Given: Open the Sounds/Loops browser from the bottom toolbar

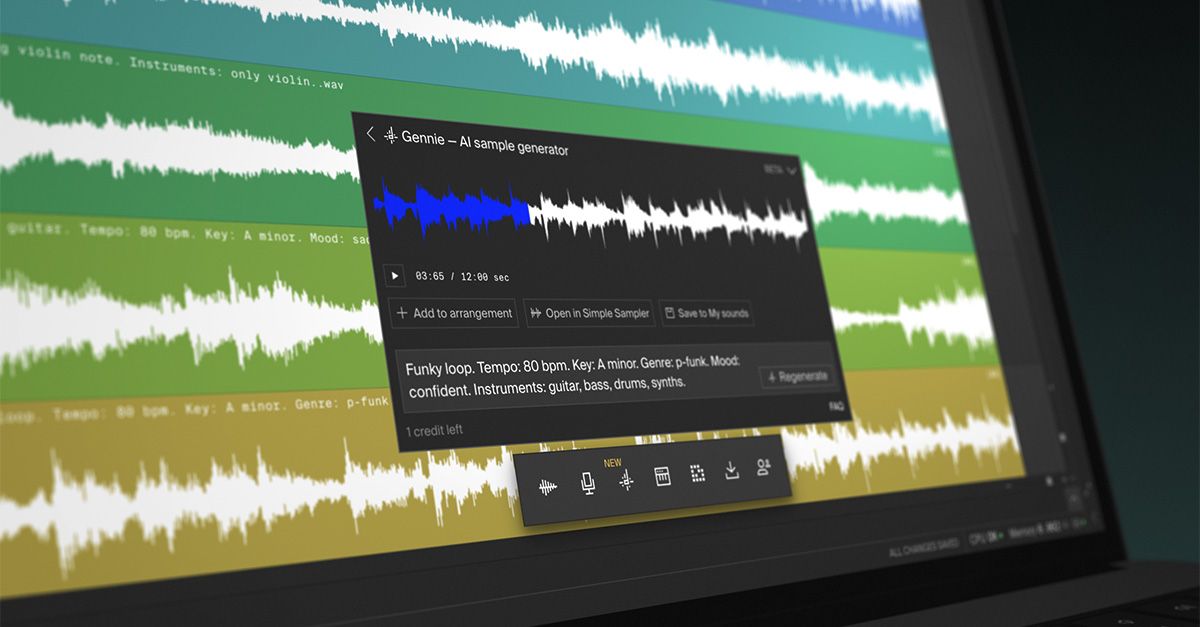Looking at the screenshot, I should [550, 484].
